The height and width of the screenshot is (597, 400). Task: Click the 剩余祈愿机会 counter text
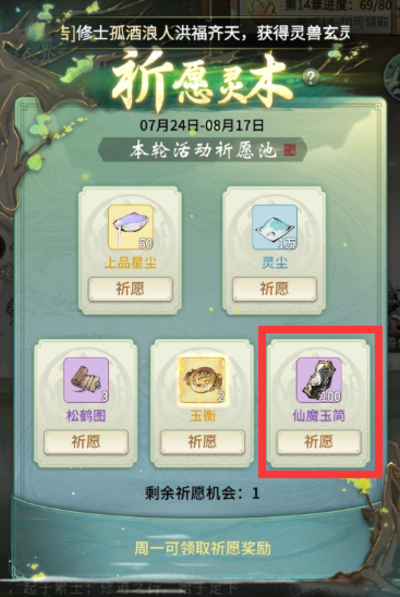(202, 494)
